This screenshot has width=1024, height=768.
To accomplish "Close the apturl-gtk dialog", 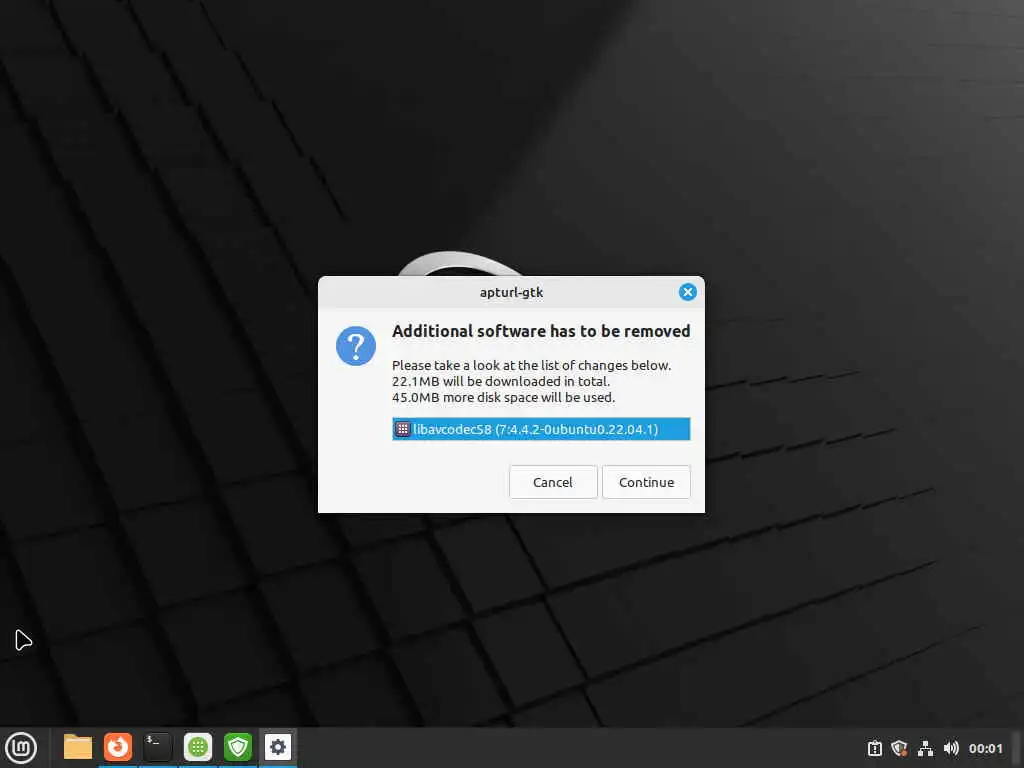I will click(687, 292).
